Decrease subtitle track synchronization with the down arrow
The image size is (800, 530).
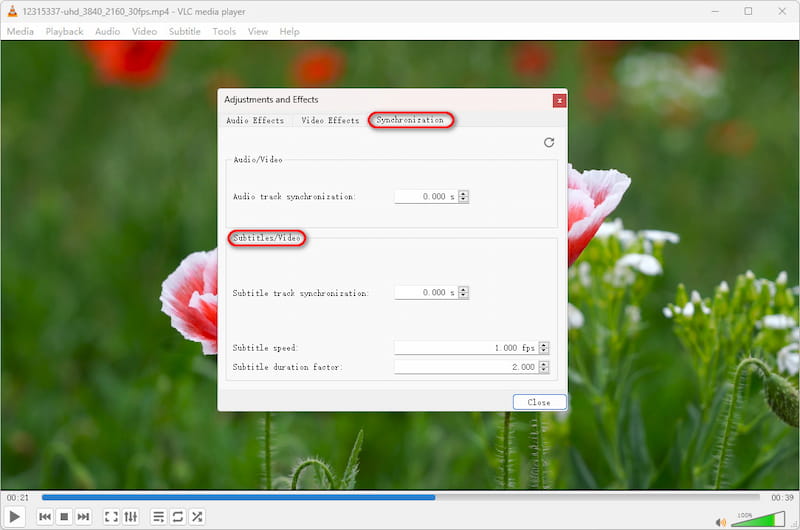click(x=463, y=295)
